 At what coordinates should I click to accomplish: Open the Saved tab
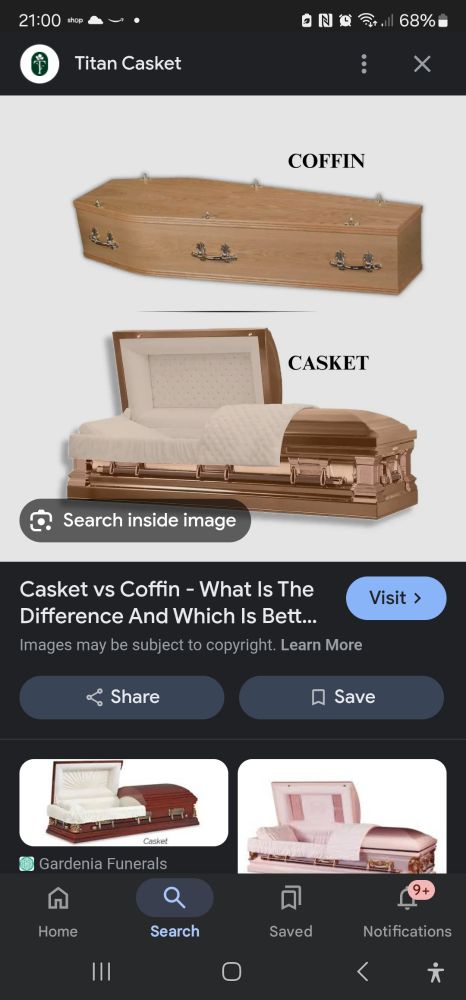point(291,913)
